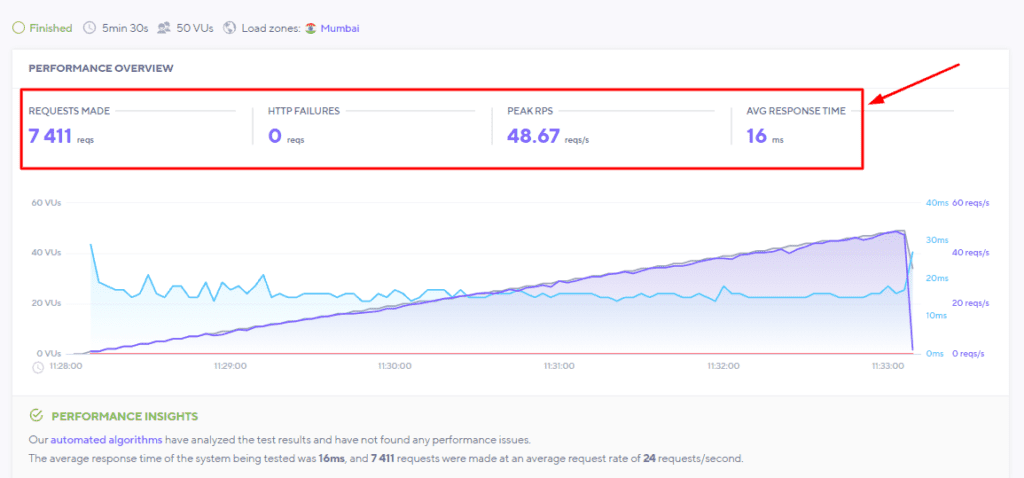Click the PERFORMANCE INSIGHTS heading
Screen dimensions: 1024x478
coord(125,416)
